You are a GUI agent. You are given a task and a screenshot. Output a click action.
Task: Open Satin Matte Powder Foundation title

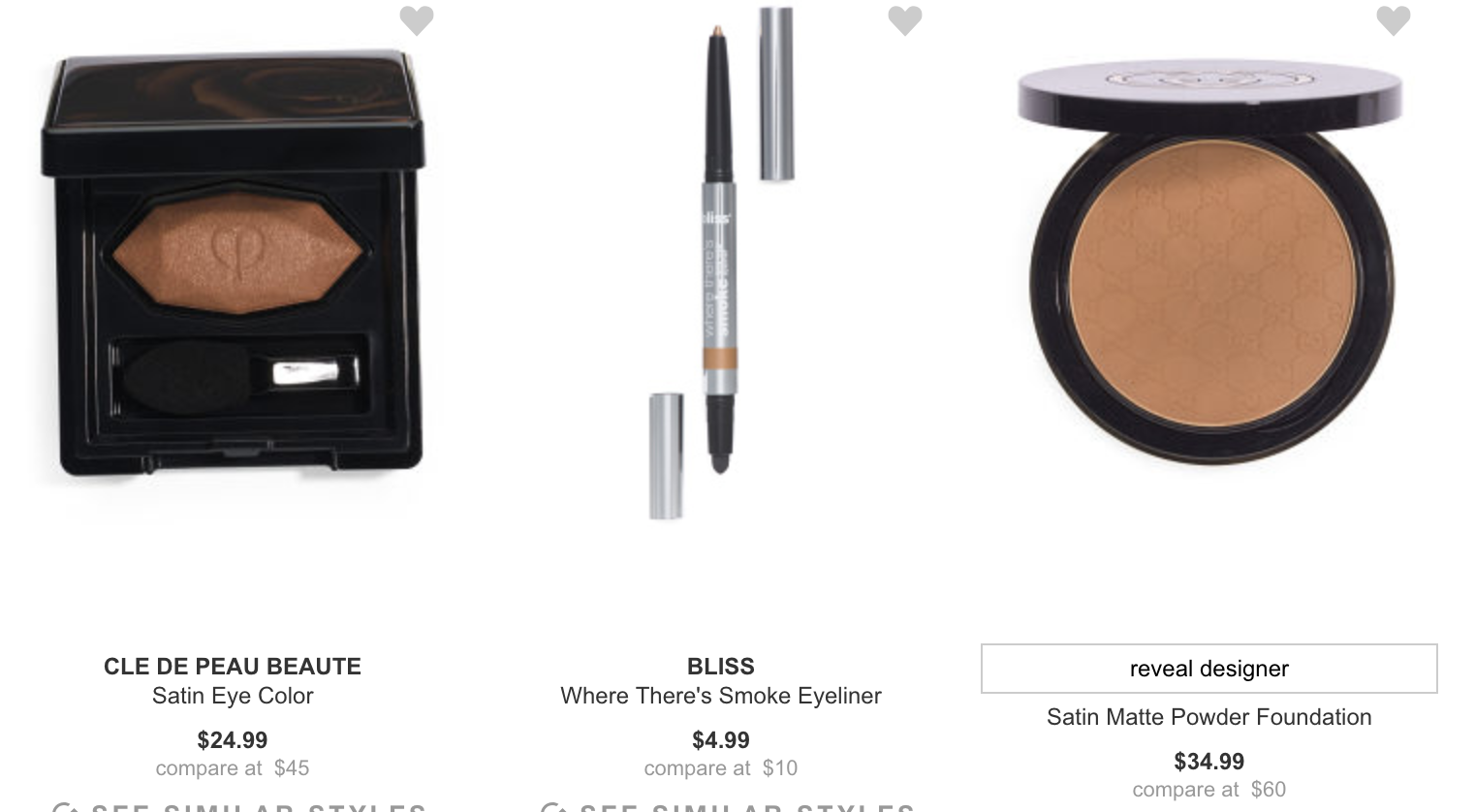[1209, 717]
